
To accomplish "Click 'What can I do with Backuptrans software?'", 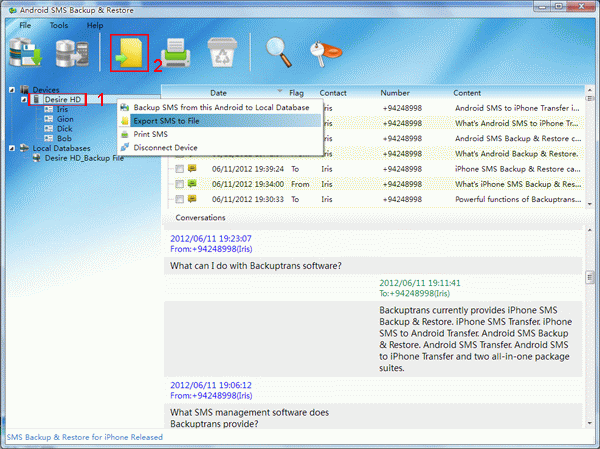I will tap(256, 266).
